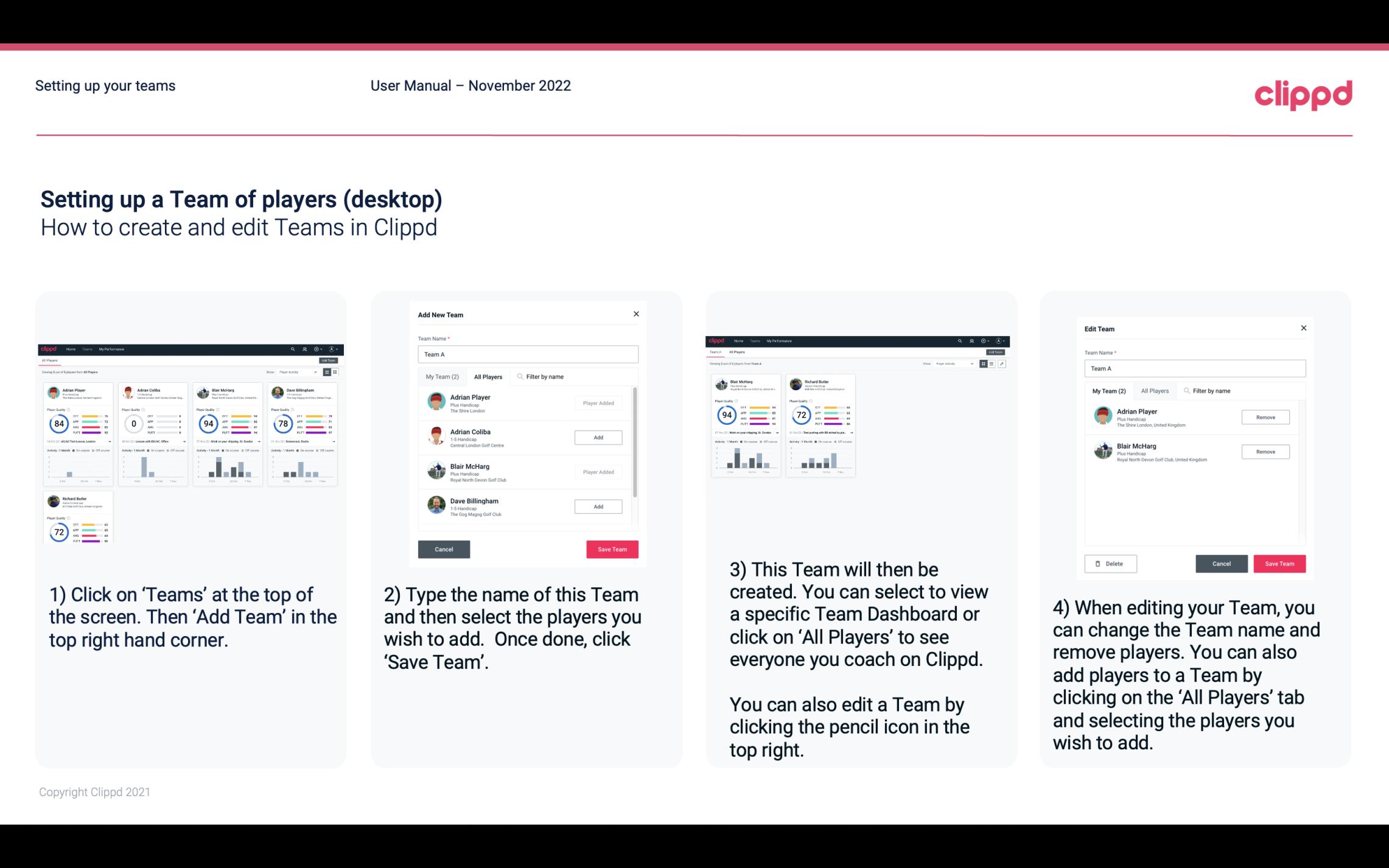Viewport: 1389px width, 868px height.
Task: Click Cancel button in Edit Team dialog
Action: 1221,563
